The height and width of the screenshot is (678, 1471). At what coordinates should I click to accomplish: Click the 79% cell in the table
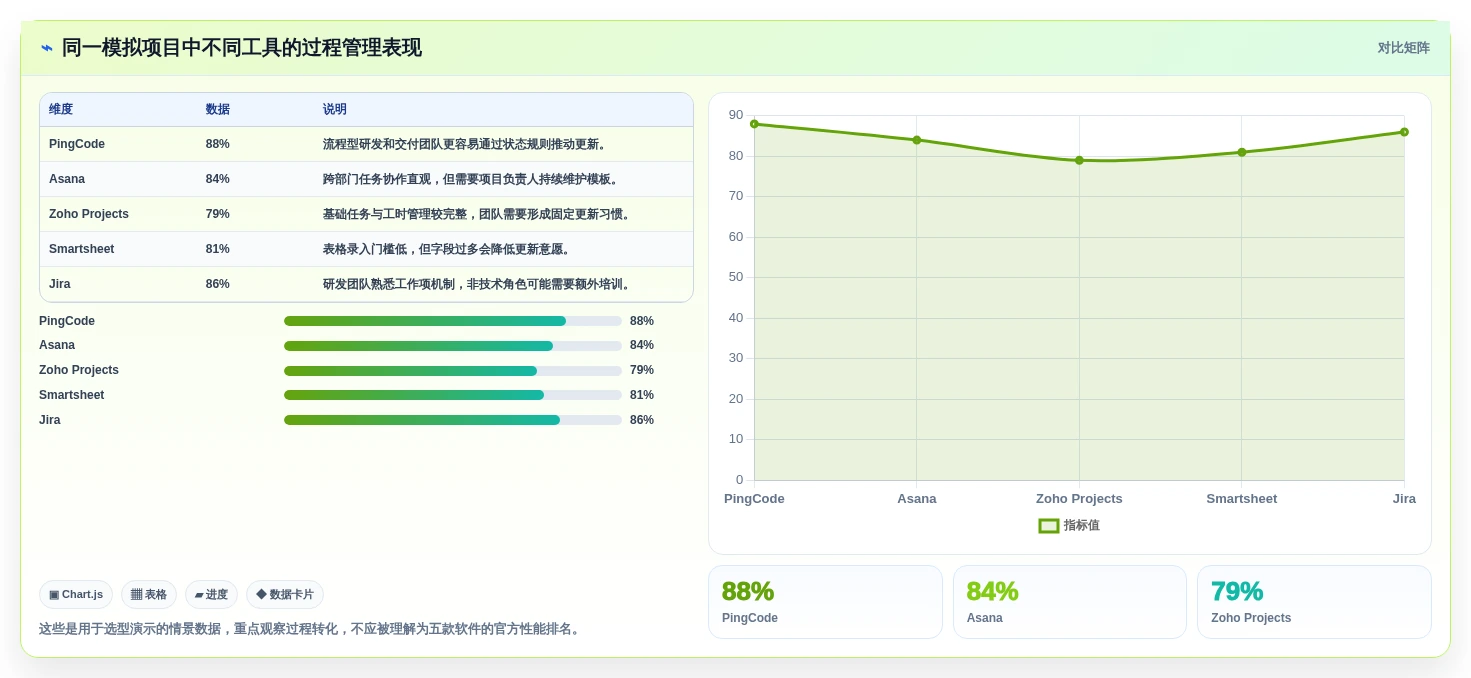[218, 214]
